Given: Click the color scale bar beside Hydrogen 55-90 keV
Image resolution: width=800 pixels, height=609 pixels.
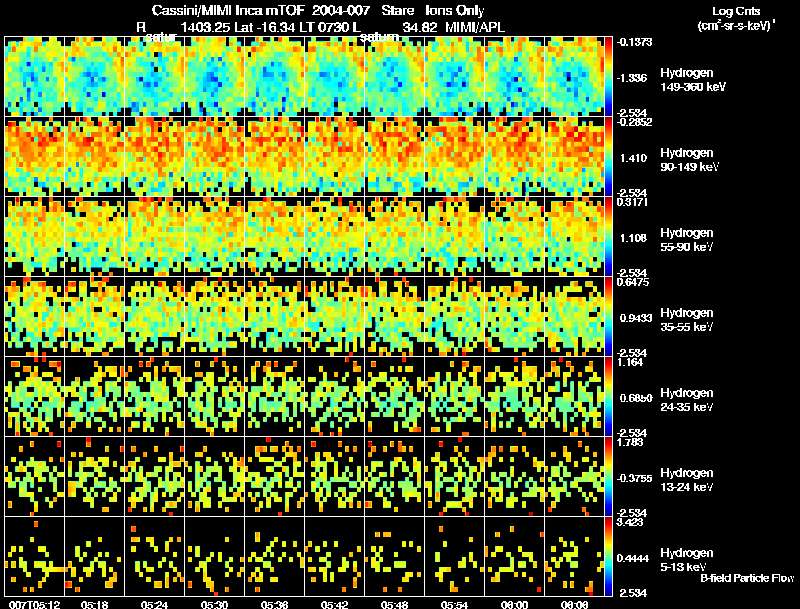Looking at the screenshot, I should click(608, 237).
